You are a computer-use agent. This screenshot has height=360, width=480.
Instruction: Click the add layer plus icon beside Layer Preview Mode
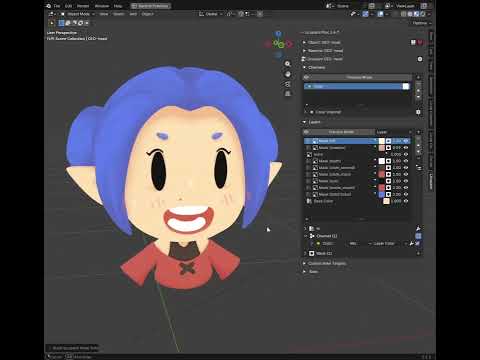(419, 132)
